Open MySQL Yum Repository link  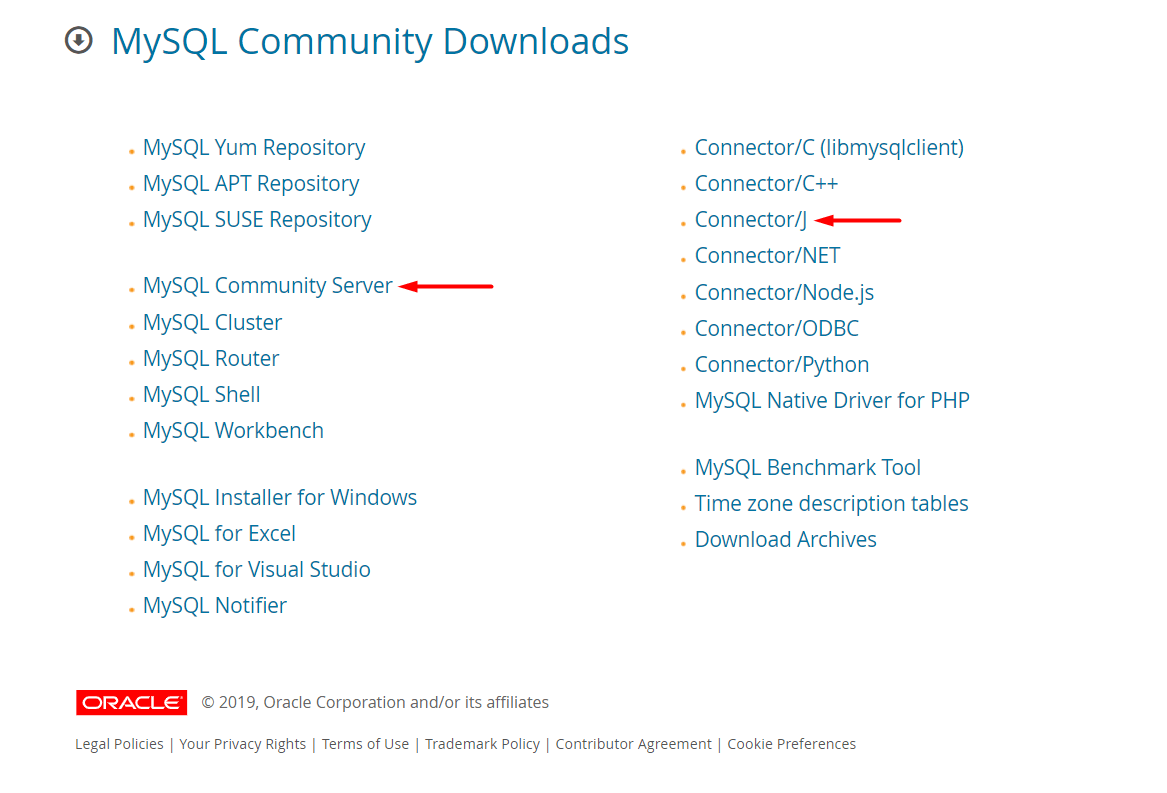click(254, 147)
